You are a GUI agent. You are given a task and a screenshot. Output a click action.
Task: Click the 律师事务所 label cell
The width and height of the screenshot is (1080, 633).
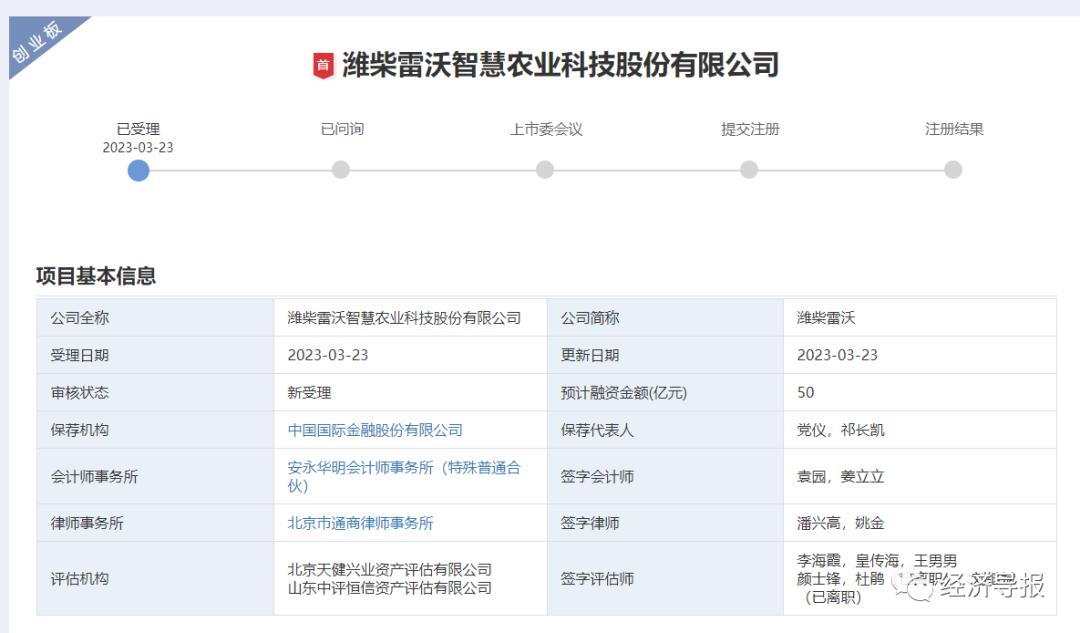click(x=156, y=523)
